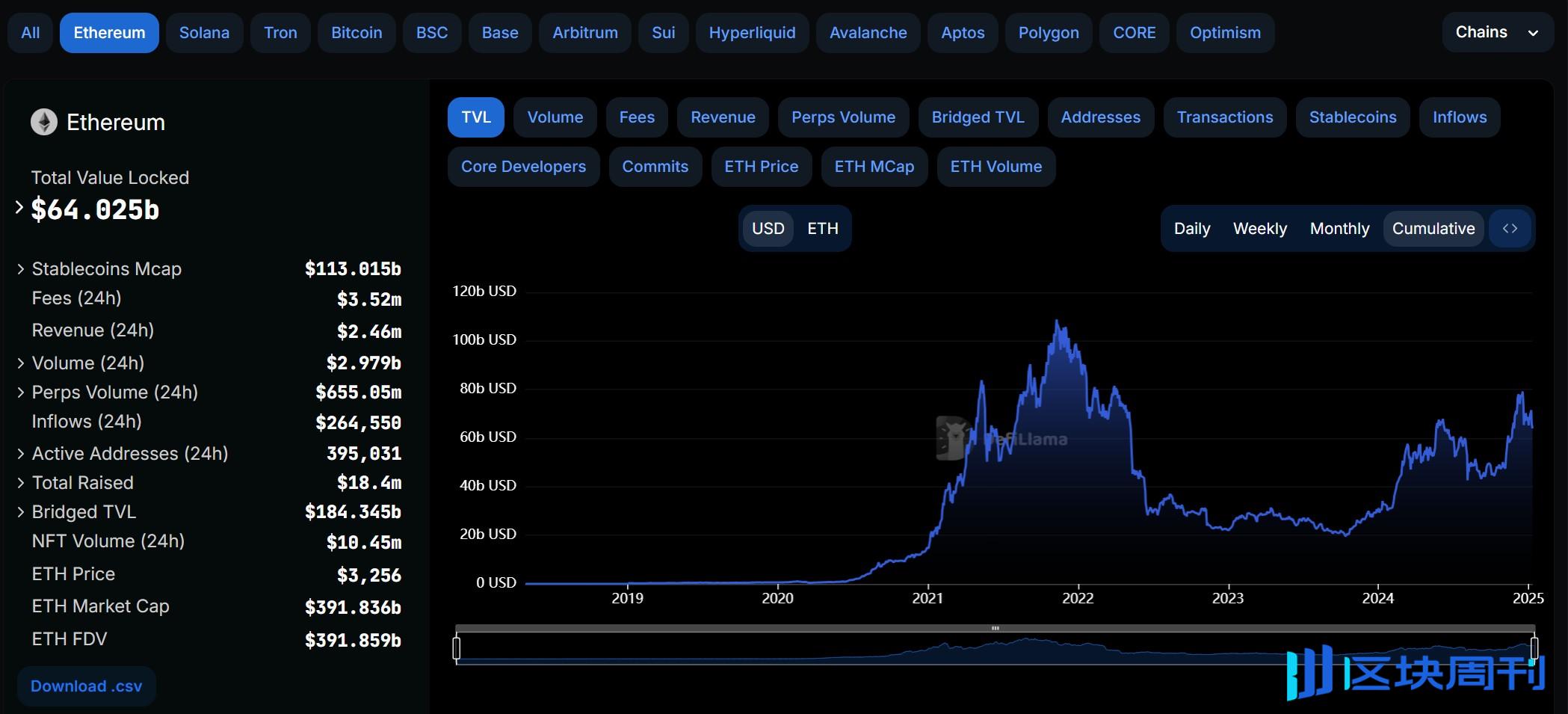1568x714 pixels.
Task: Select the Solana chain tab
Action: [204, 33]
